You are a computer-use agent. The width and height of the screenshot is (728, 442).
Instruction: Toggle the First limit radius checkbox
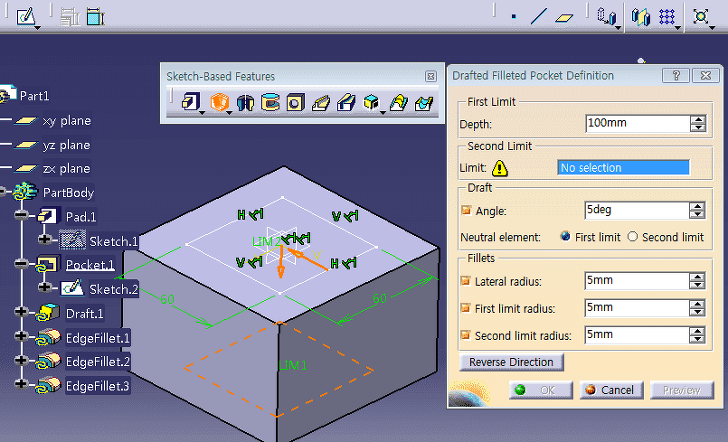point(465,308)
